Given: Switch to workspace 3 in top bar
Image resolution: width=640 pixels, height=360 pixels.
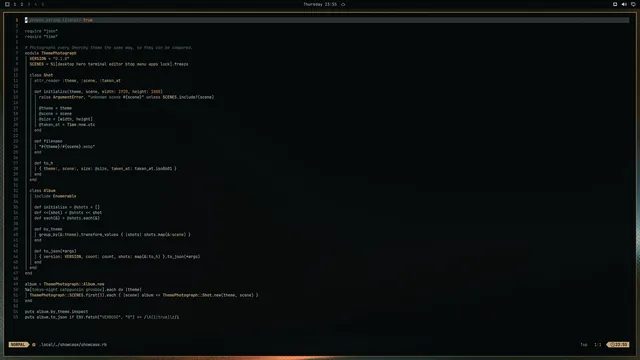Looking at the screenshot, I should pos(29,4).
